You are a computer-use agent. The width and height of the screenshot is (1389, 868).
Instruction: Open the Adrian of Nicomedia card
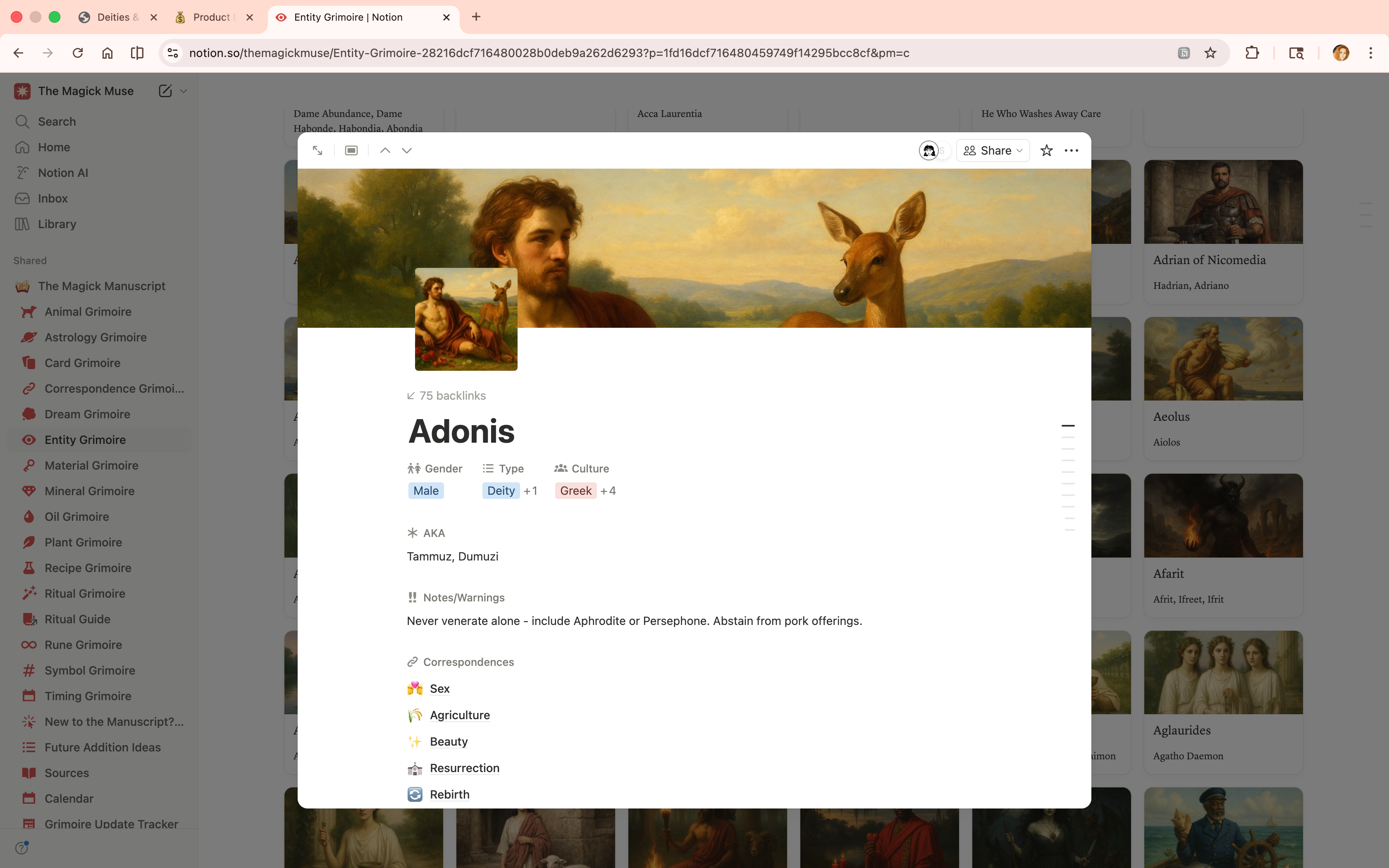coord(1223,232)
